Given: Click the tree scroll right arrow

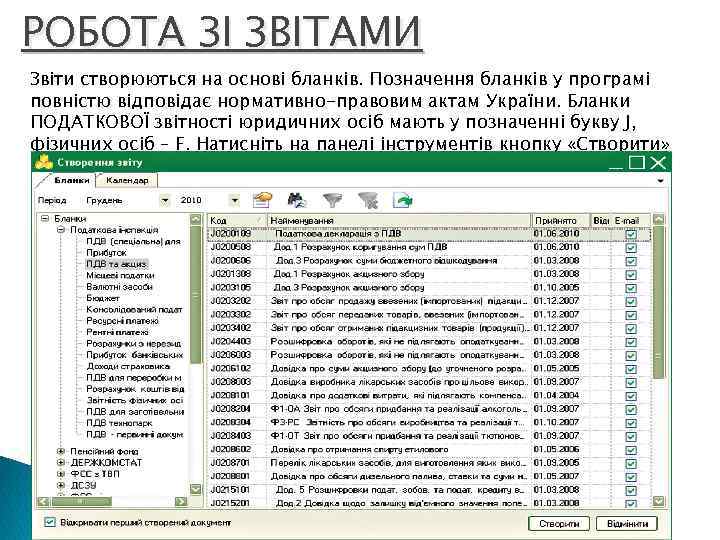Looking at the screenshot, I should click(x=181, y=501).
